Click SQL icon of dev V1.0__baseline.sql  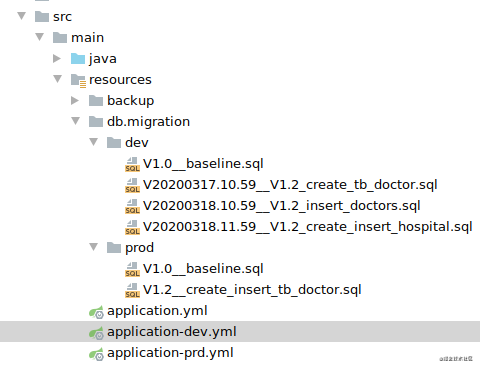(132, 164)
